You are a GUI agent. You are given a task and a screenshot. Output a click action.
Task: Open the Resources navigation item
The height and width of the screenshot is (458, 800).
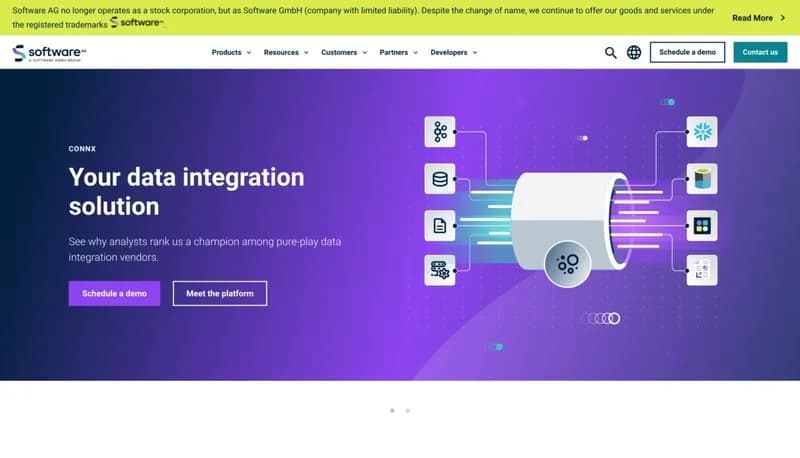[x=281, y=53]
